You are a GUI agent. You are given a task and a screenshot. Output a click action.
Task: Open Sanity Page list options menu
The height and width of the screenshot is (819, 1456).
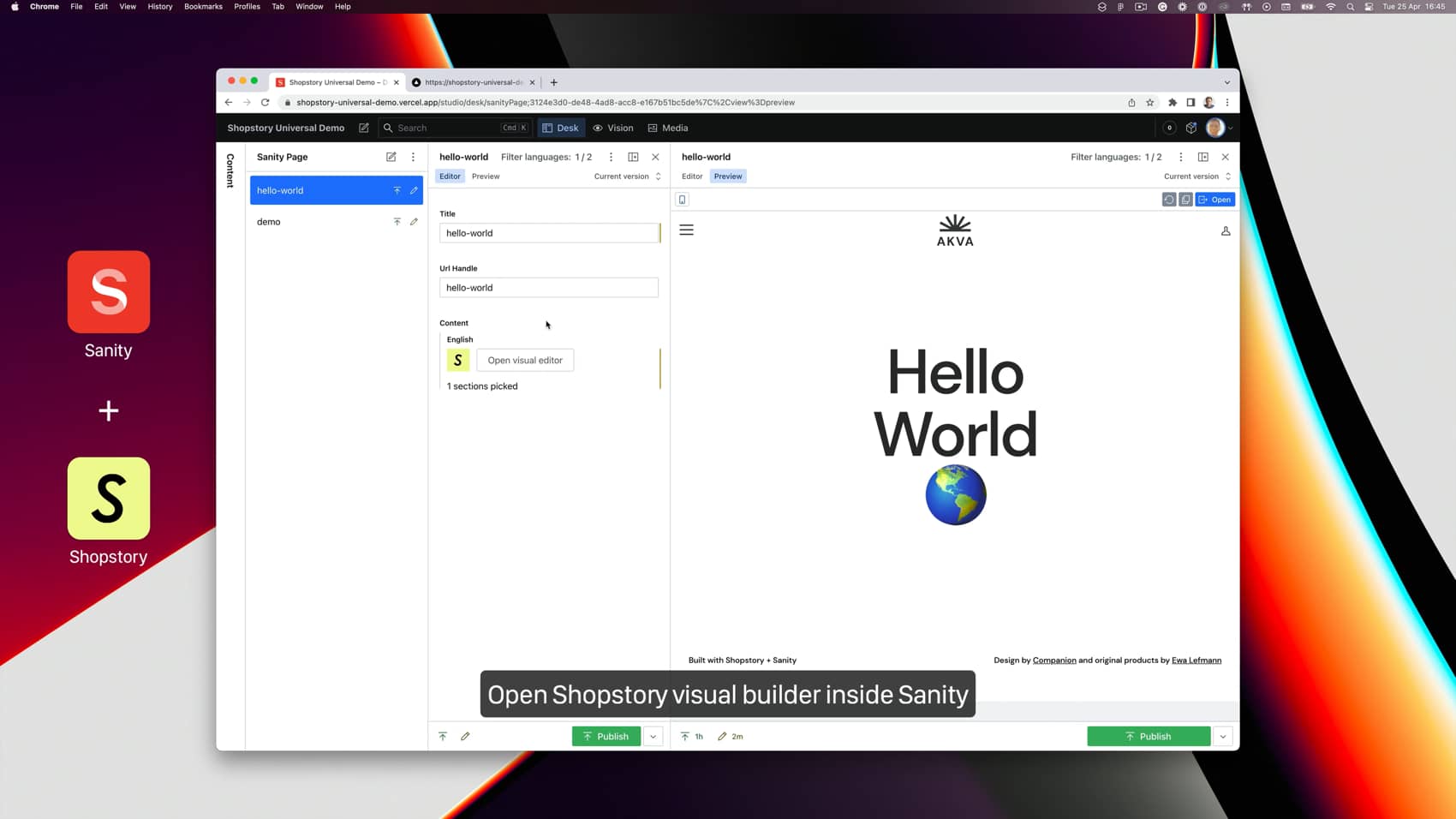pos(413,157)
